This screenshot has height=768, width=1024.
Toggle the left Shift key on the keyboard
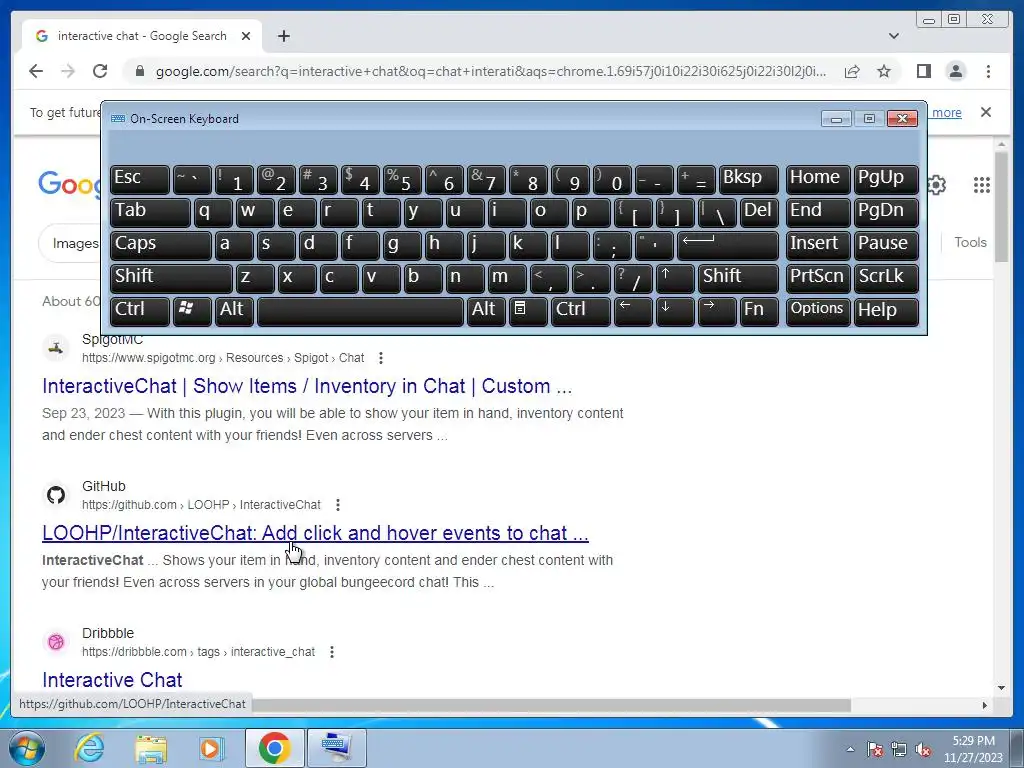pos(171,278)
